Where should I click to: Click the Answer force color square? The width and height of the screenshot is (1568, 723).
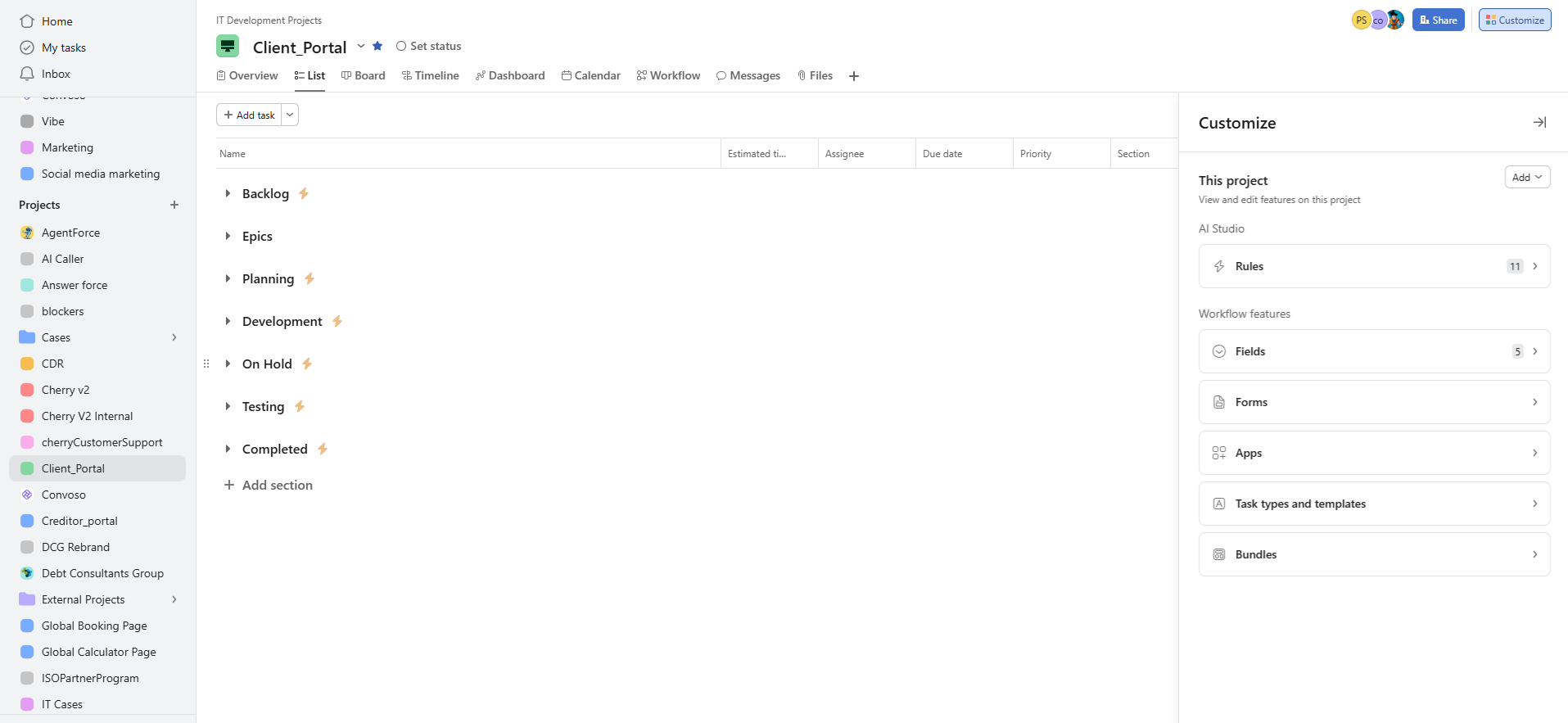click(27, 285)
